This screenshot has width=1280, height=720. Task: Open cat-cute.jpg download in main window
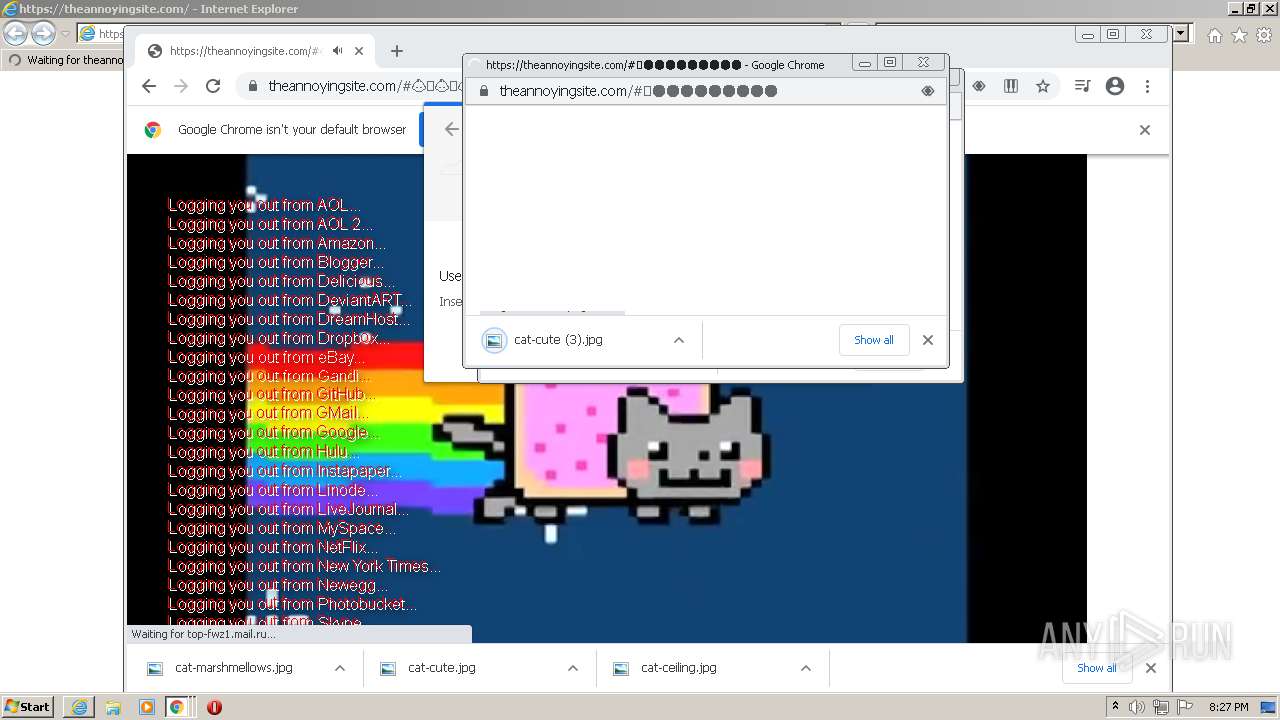pyautogui.click(x=441, y=668)
